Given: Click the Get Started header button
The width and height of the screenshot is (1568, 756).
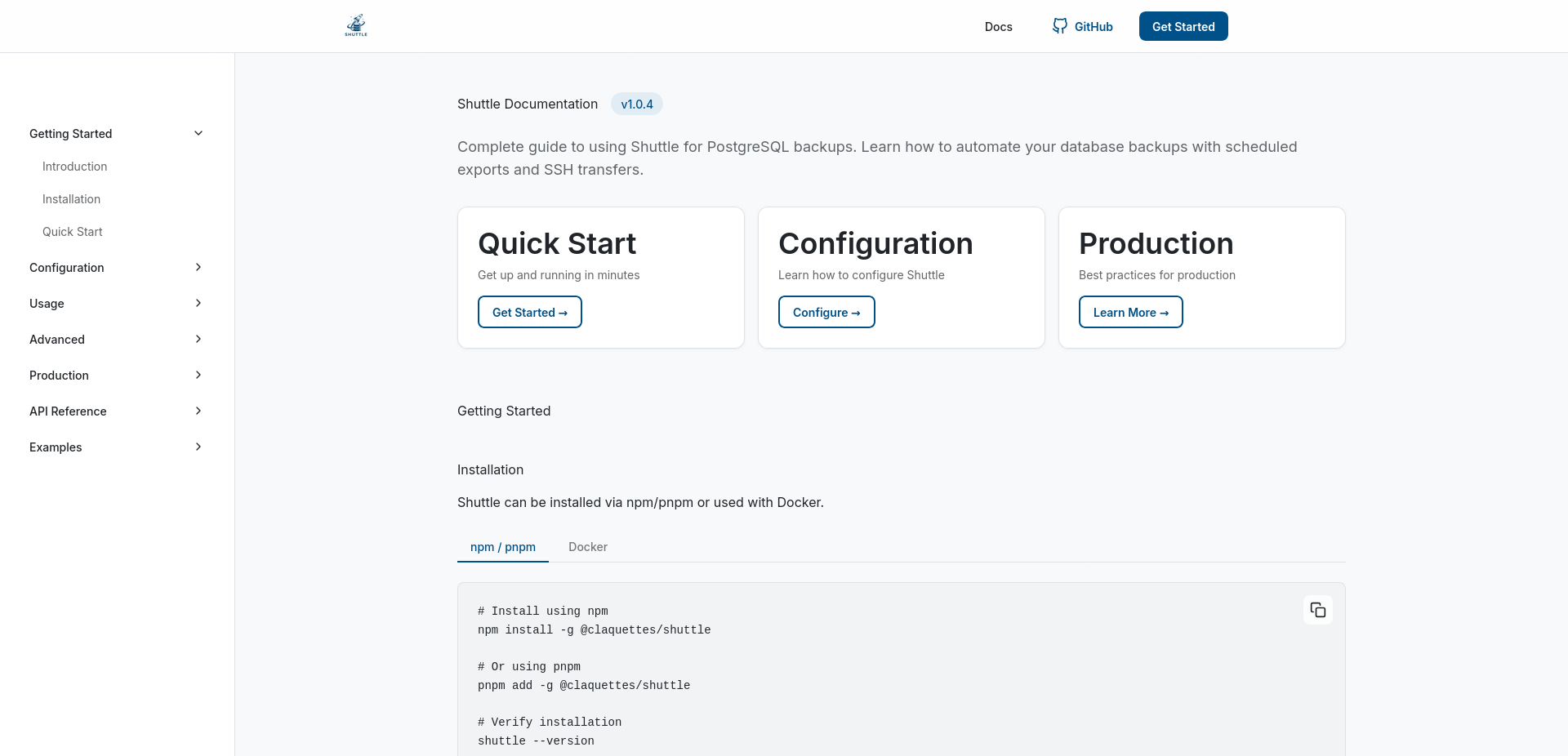Looking at the screenshot, I should pos(1183,26).
